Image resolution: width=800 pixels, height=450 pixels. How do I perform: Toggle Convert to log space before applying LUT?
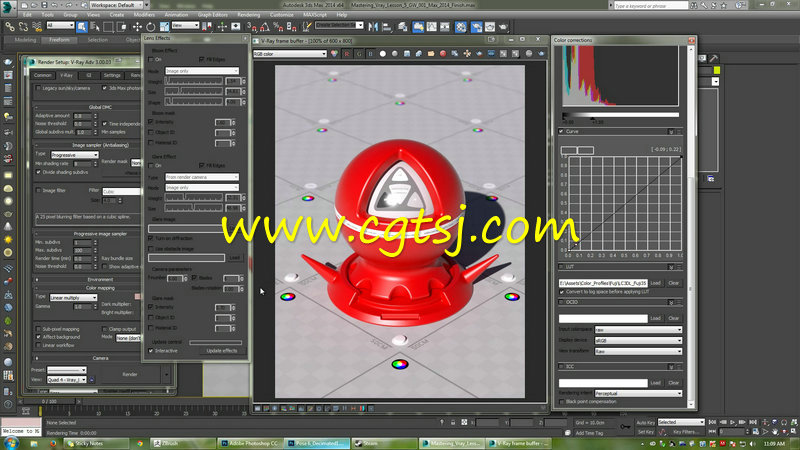[x=562, y=292]
